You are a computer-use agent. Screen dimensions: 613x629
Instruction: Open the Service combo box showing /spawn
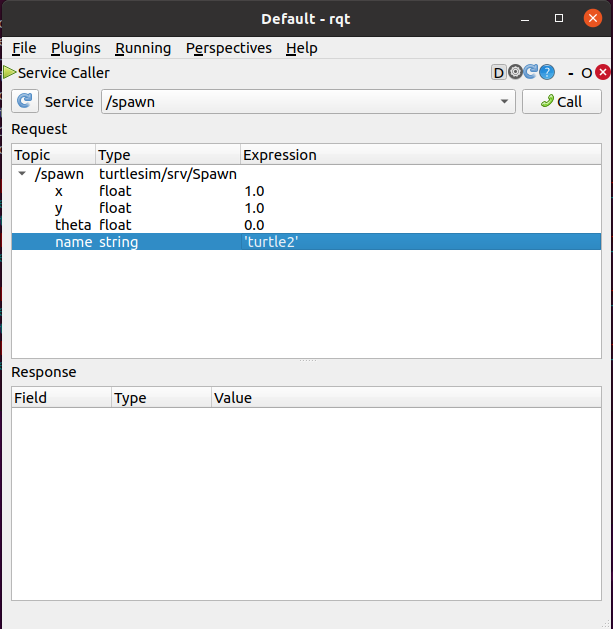tap(308, 102)
